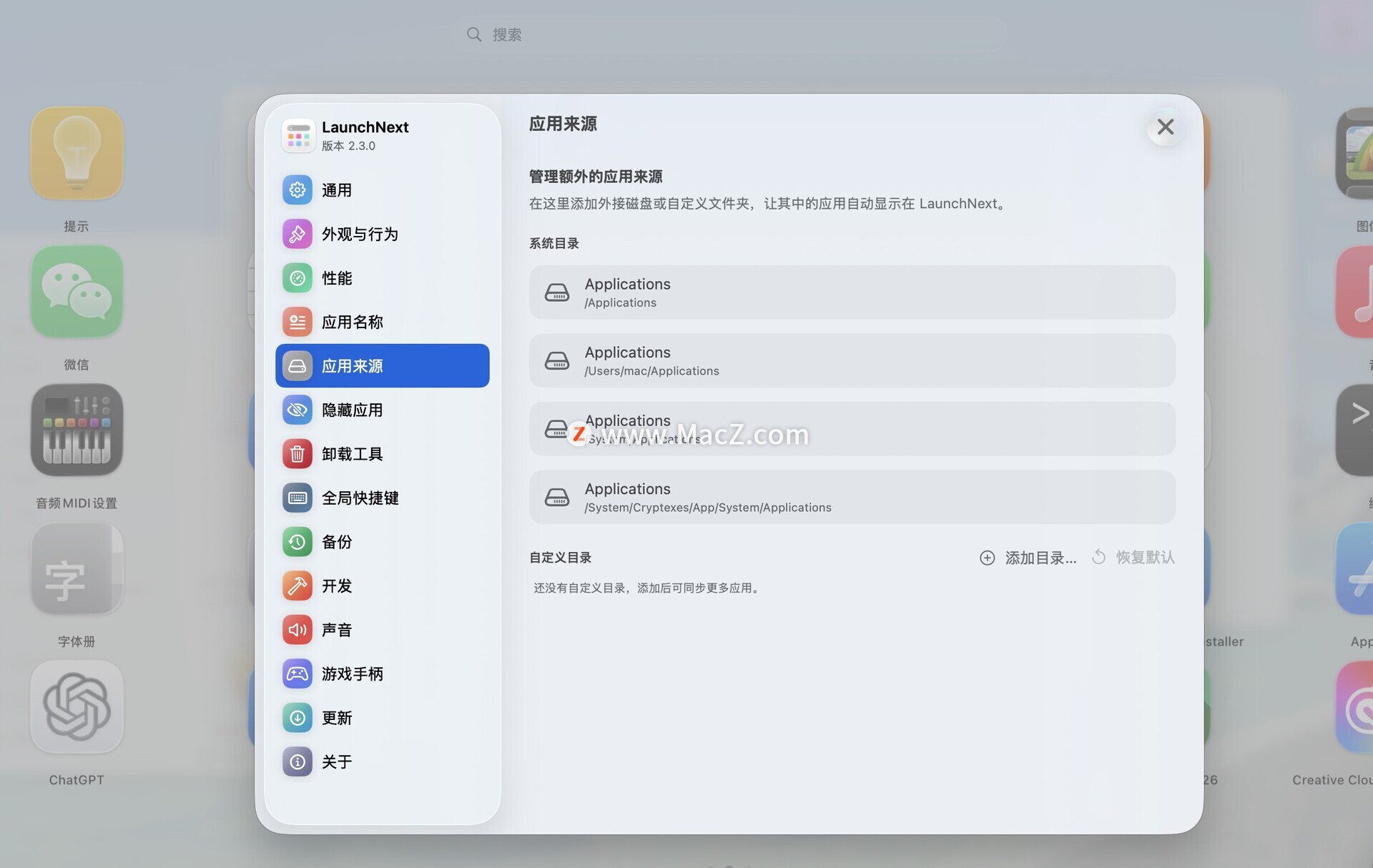Open the 通用 general settings icon
The image size is (1373, 868).
(297, 190)
